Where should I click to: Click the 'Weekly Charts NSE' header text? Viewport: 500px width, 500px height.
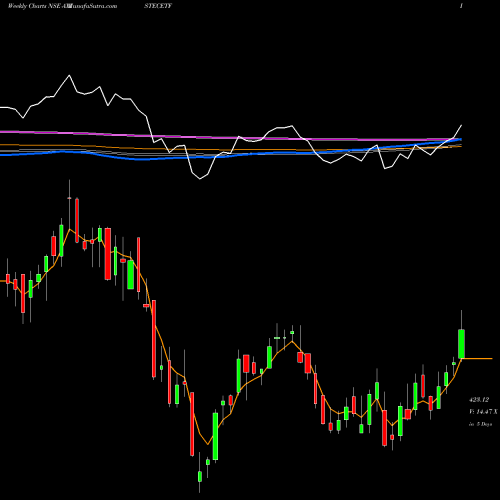click(34, 6)
